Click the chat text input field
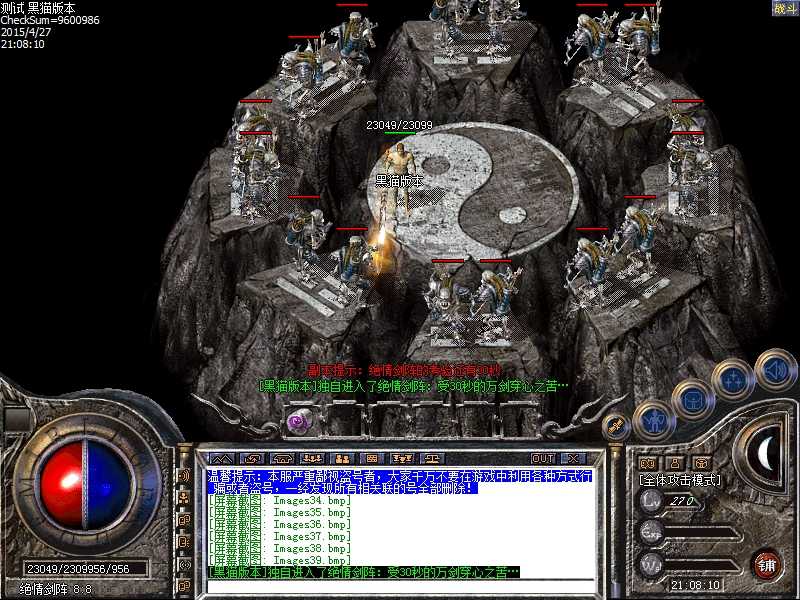The height and width of the screenshot is (600, 800). (x=402, y=587)
